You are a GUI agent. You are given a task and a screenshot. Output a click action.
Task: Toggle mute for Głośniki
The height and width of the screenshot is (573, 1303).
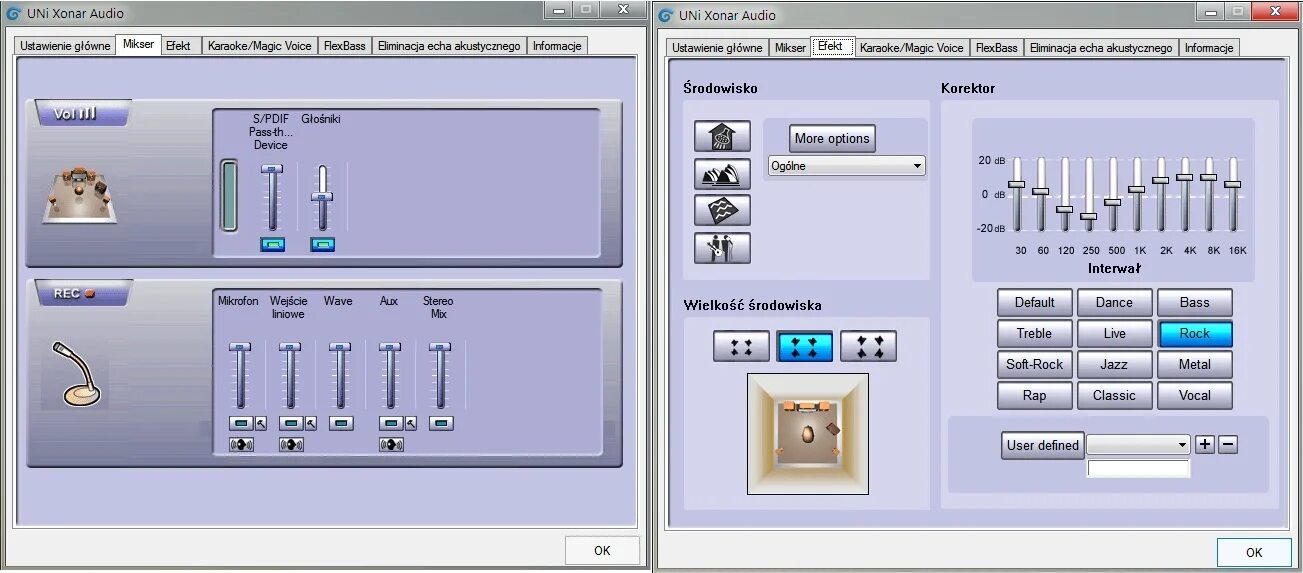[x=322, y=244]
